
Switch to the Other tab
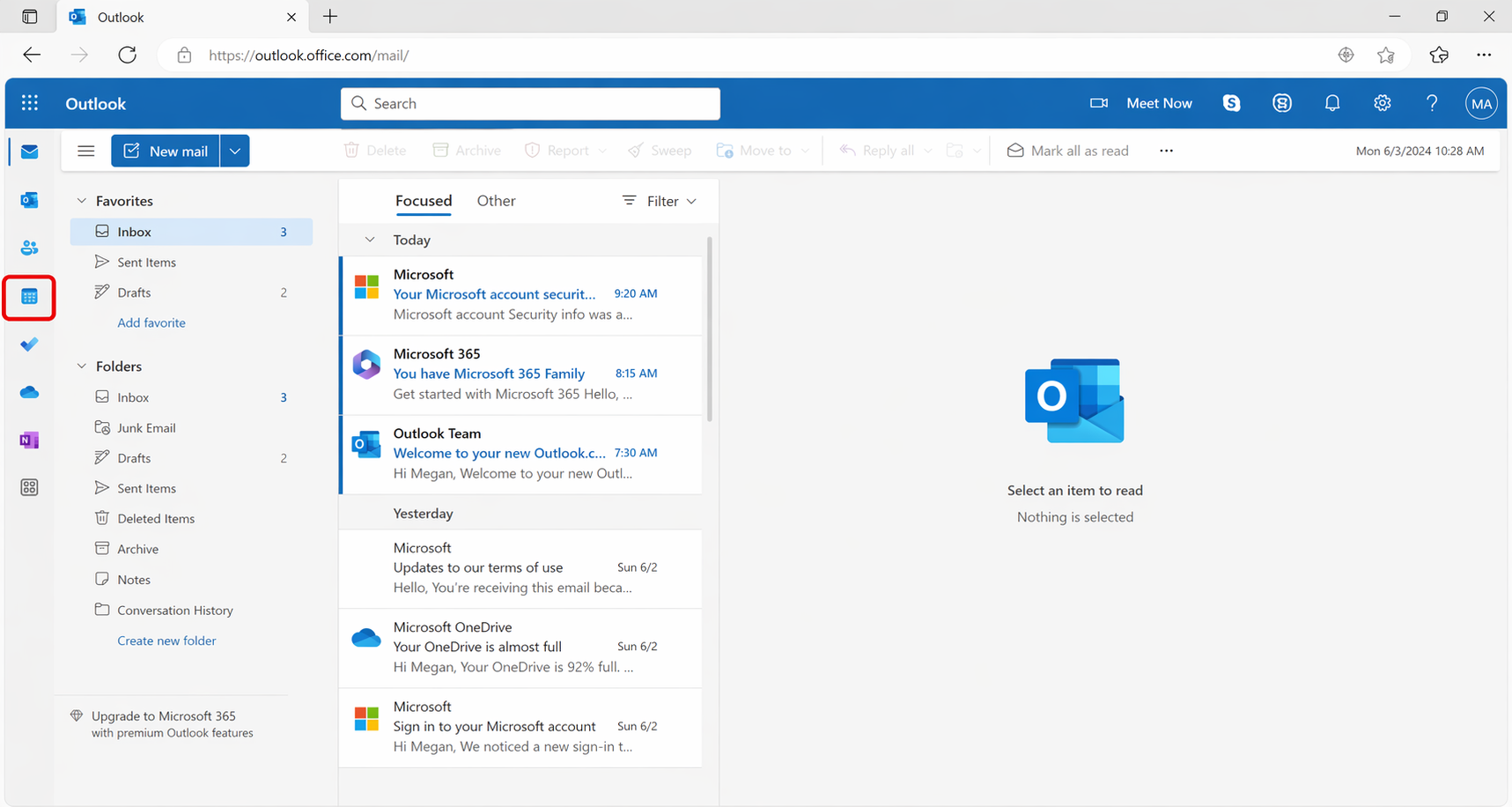click(x=496, y=201)
